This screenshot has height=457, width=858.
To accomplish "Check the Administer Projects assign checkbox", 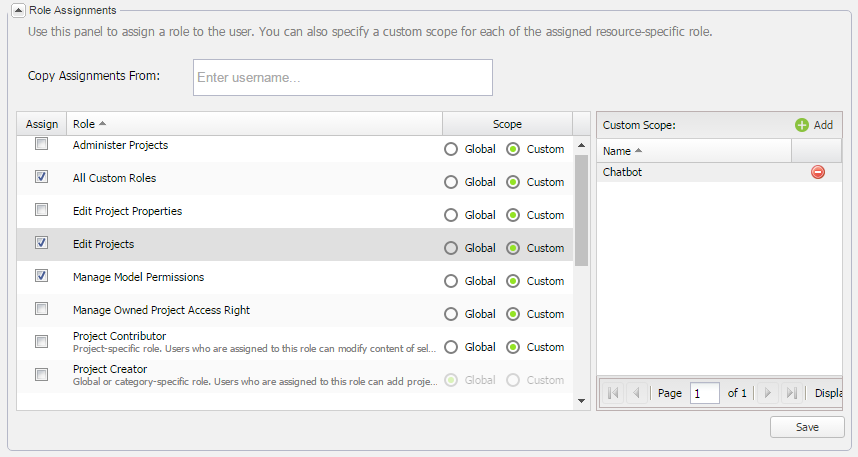I will pos(42,145).
